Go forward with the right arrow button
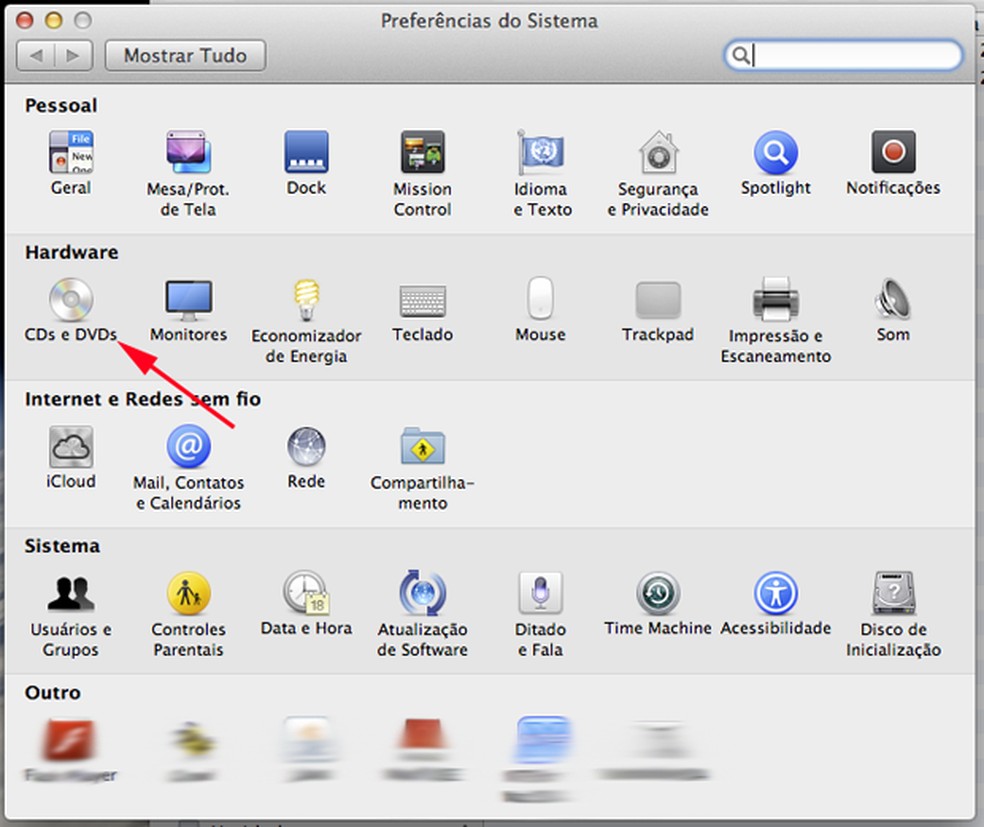The image size is (984, 827). tap(73, 56)
